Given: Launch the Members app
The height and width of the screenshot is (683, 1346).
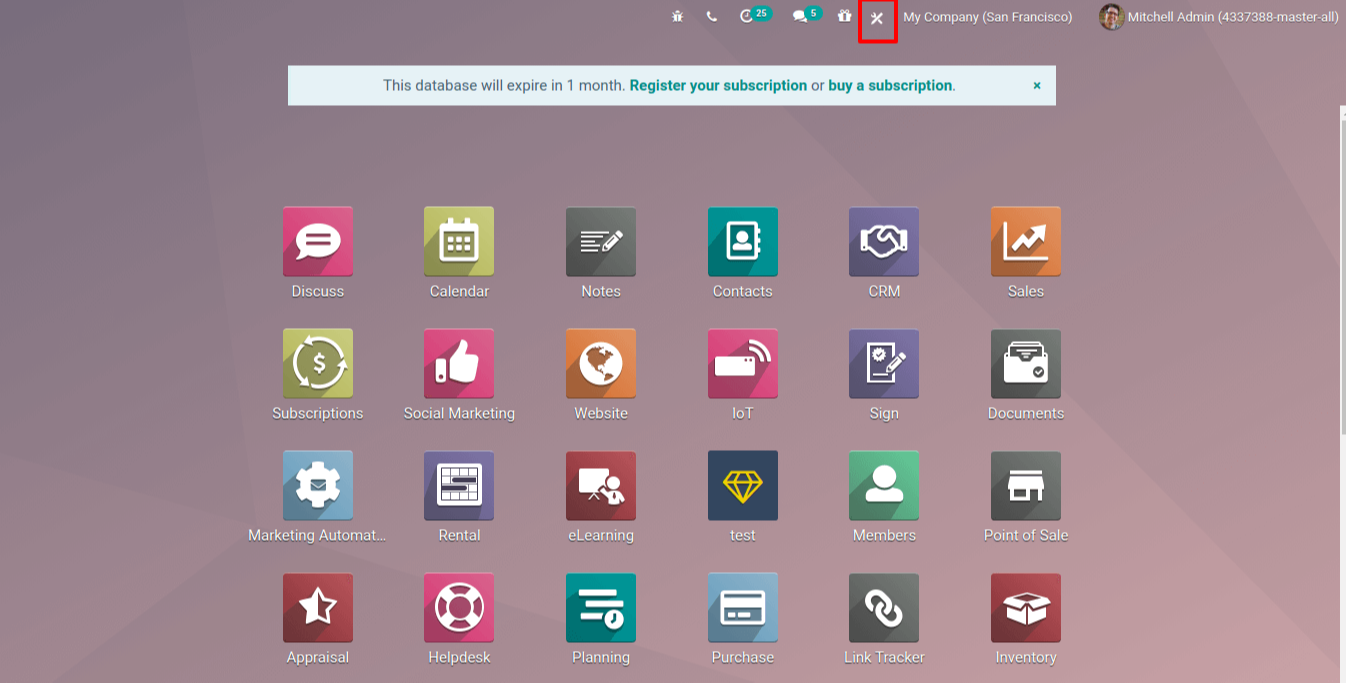Looking at the screenshot, I should coord(884,486).
